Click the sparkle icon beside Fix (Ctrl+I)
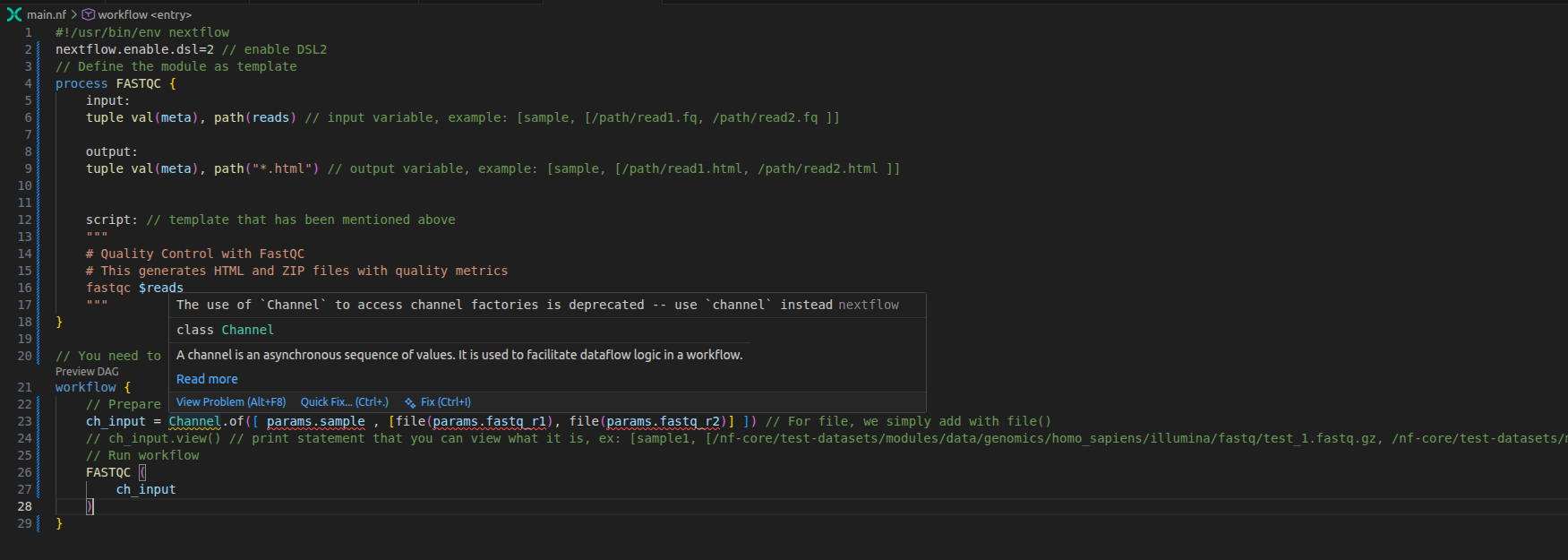 click(410, 403)
